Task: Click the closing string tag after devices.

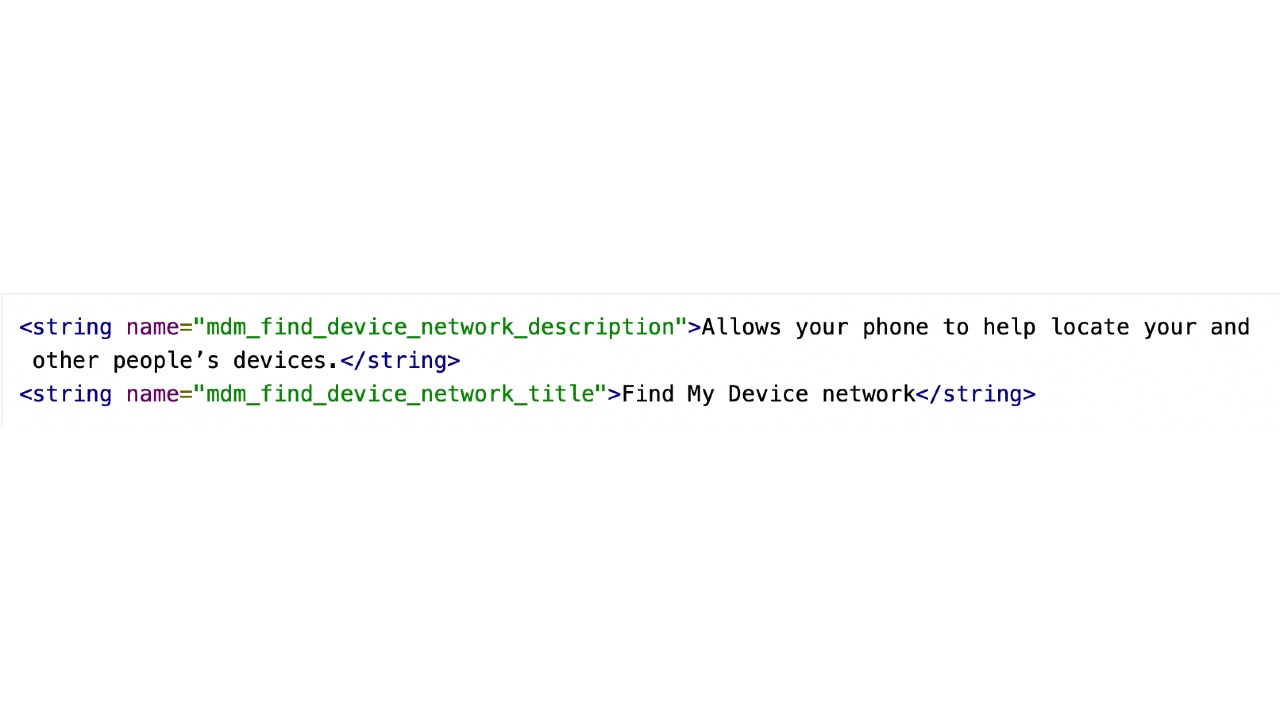Action: coord(400,361)
